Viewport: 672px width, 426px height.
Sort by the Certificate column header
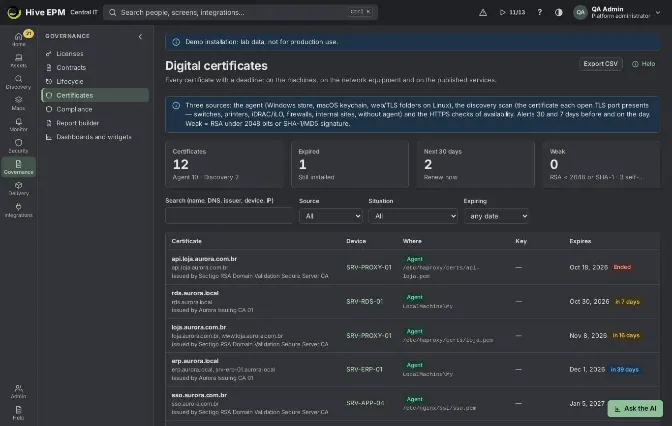coord(186,241)
